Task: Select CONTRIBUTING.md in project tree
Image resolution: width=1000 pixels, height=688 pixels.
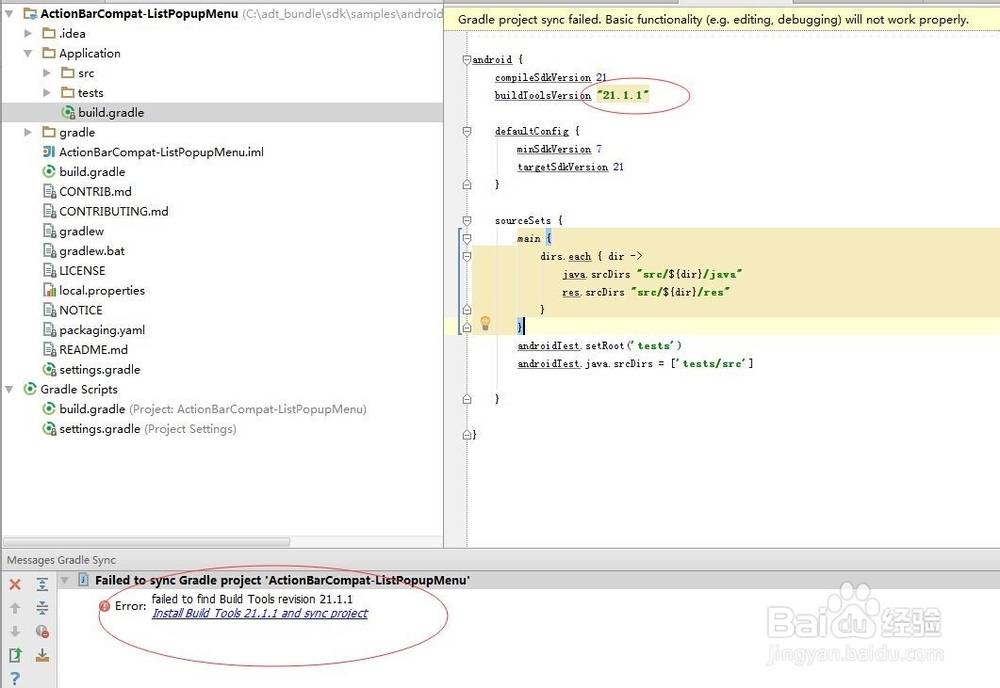Action: click(114, 211)
